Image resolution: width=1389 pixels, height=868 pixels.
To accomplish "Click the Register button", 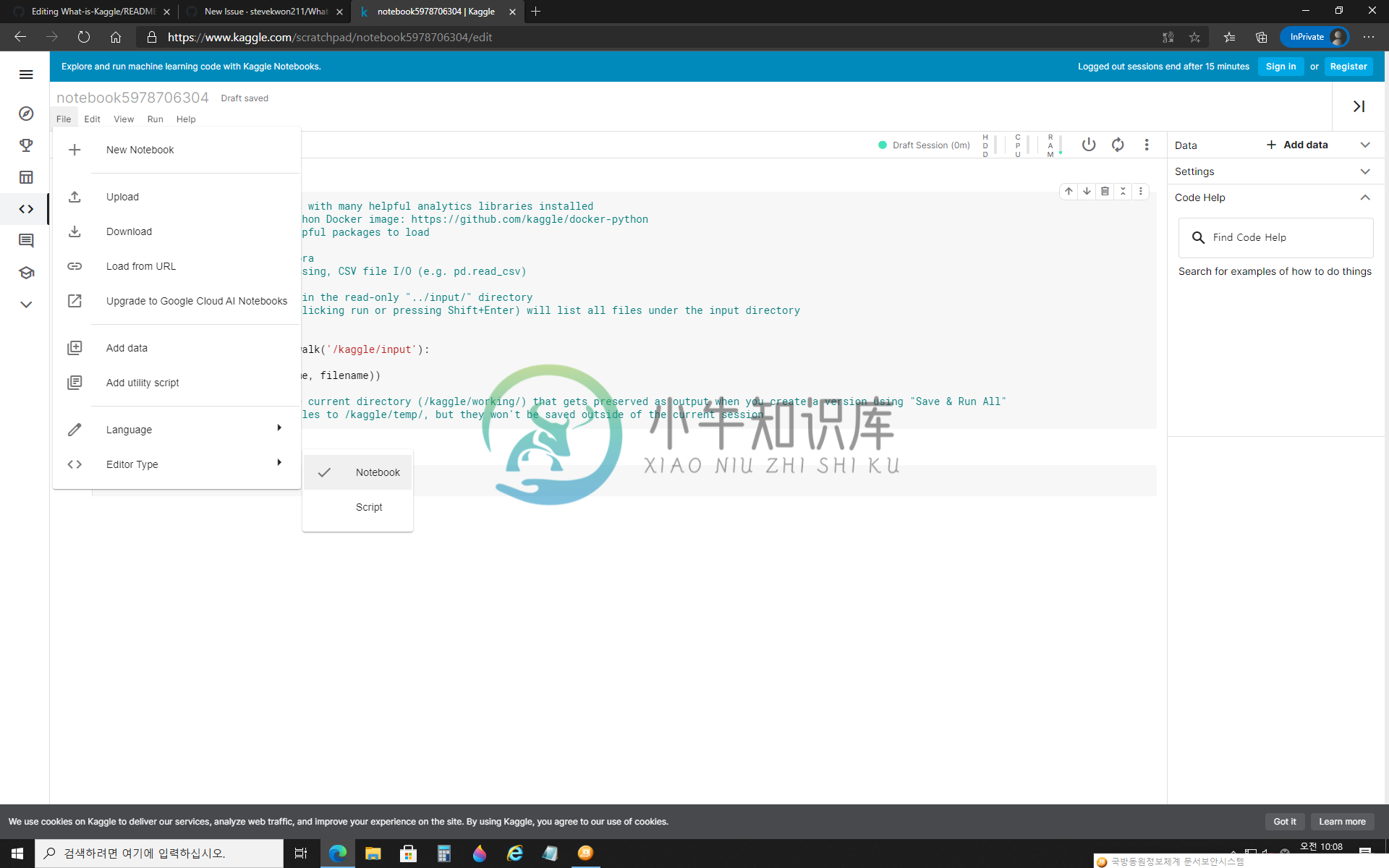I will pyautogui.click(x=1348, y=67).
